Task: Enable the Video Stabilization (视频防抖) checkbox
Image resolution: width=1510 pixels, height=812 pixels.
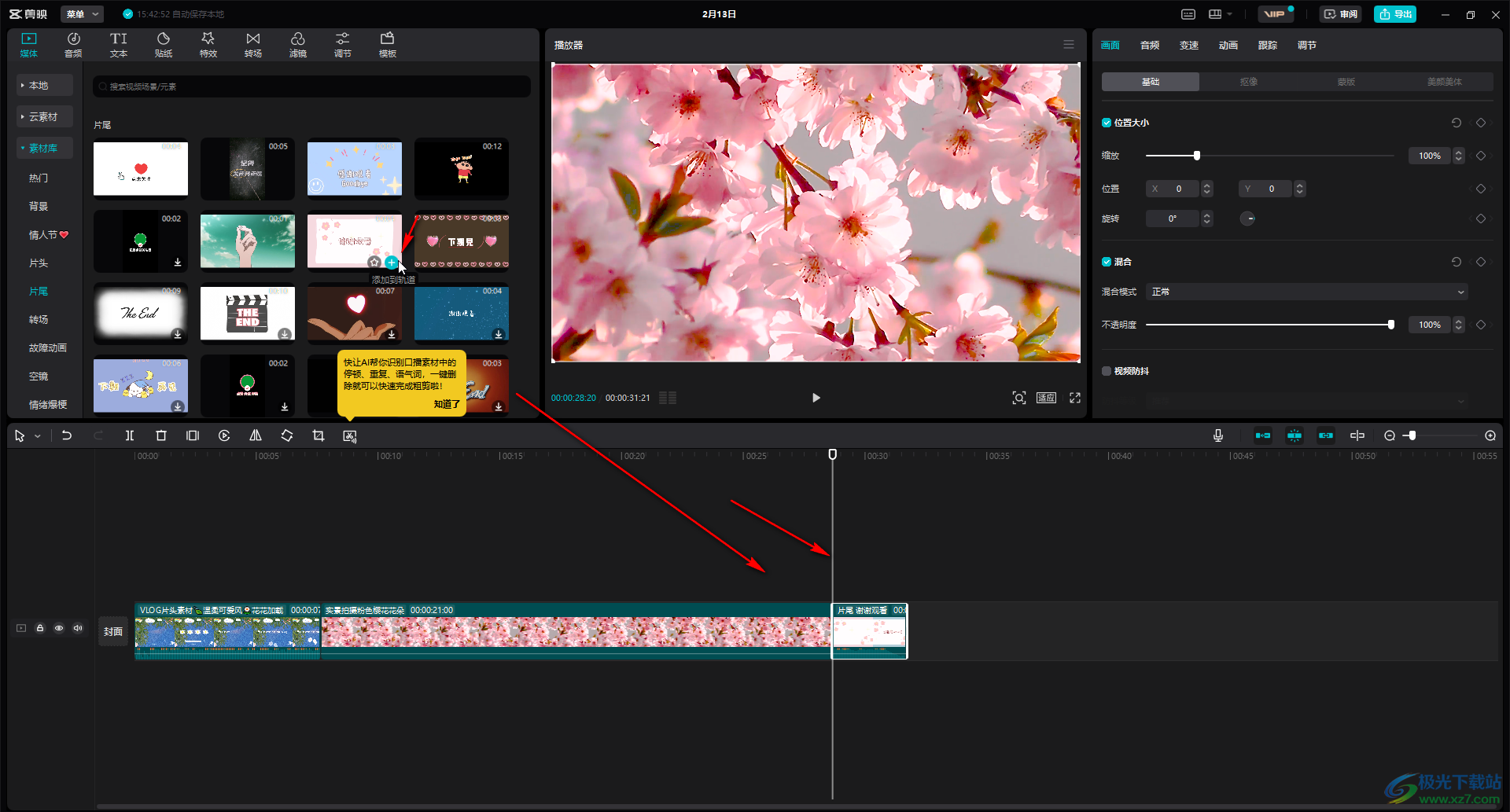Action: point(1107,371)
